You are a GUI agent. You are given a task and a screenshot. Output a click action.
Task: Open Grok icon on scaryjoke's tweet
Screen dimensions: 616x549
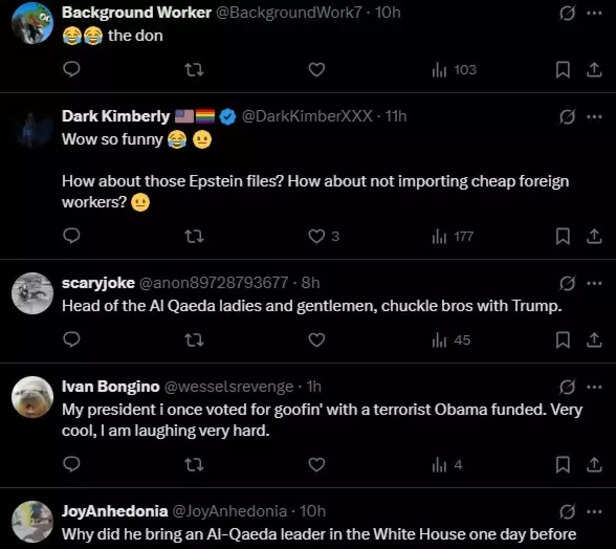tap(567, 283)
